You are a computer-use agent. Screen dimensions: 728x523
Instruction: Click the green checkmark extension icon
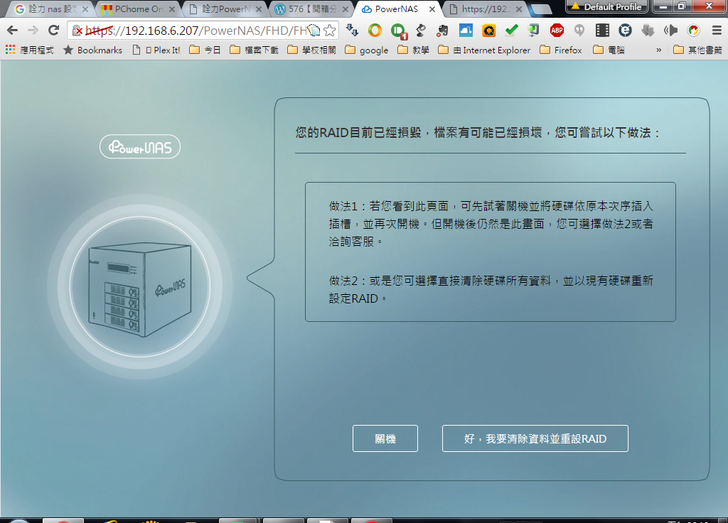511,30
